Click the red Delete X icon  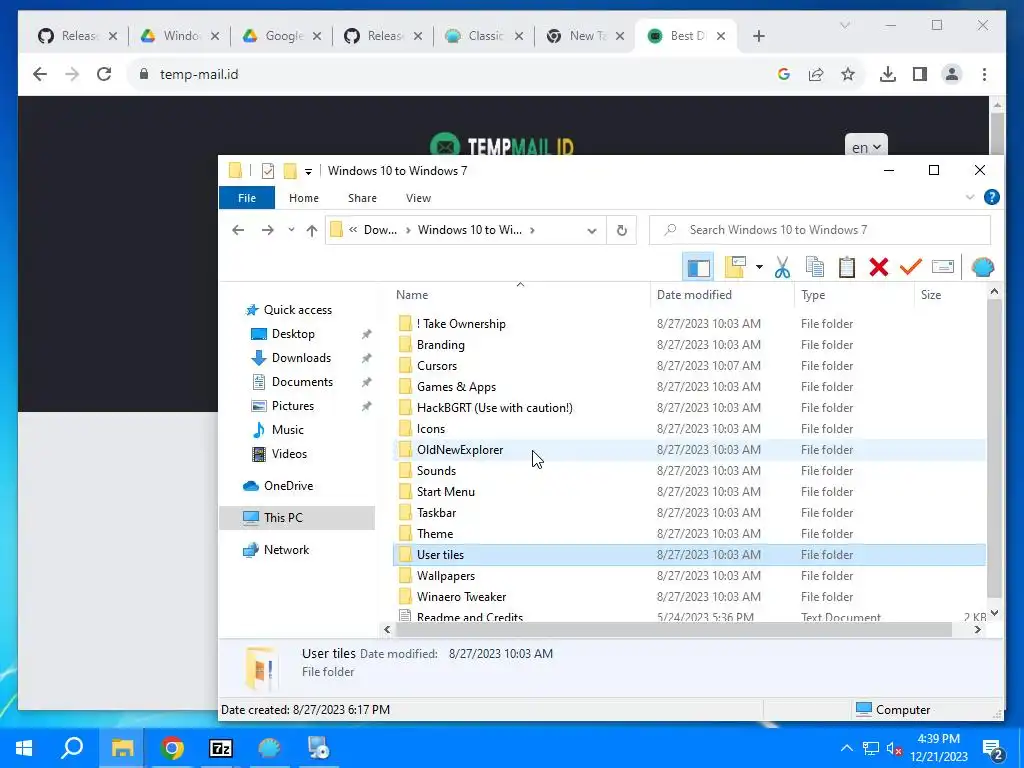coord(878,267)
